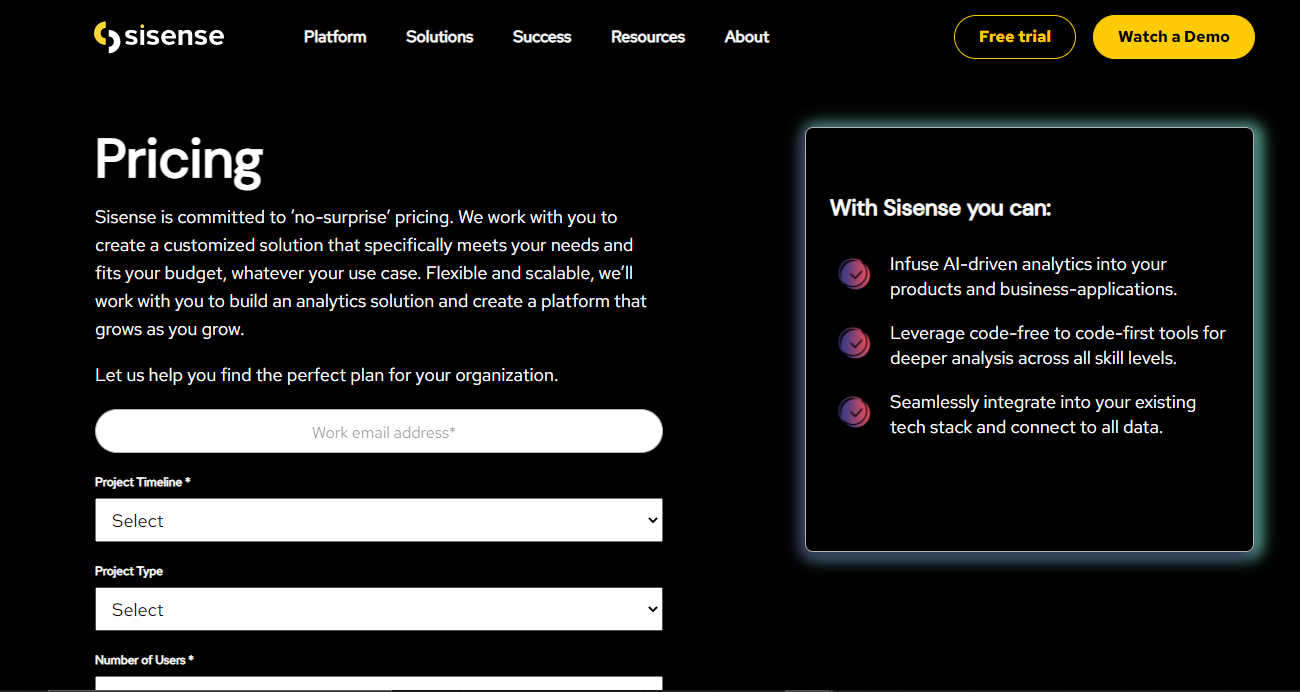
Task: Open the Success menu
Action: (x=542, y=37)
